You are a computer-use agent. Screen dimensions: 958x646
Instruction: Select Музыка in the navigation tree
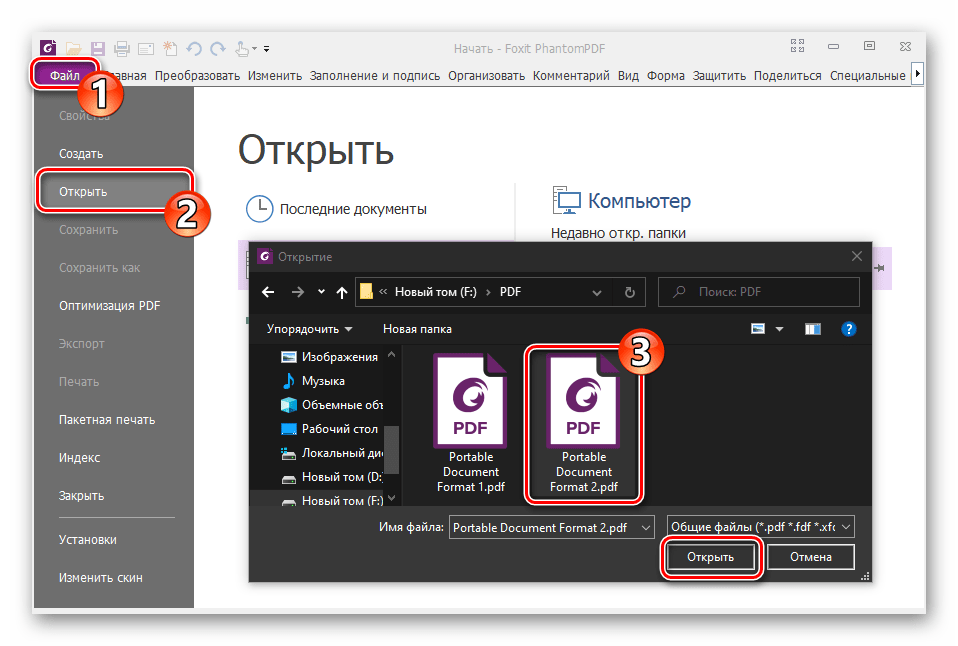323,381
